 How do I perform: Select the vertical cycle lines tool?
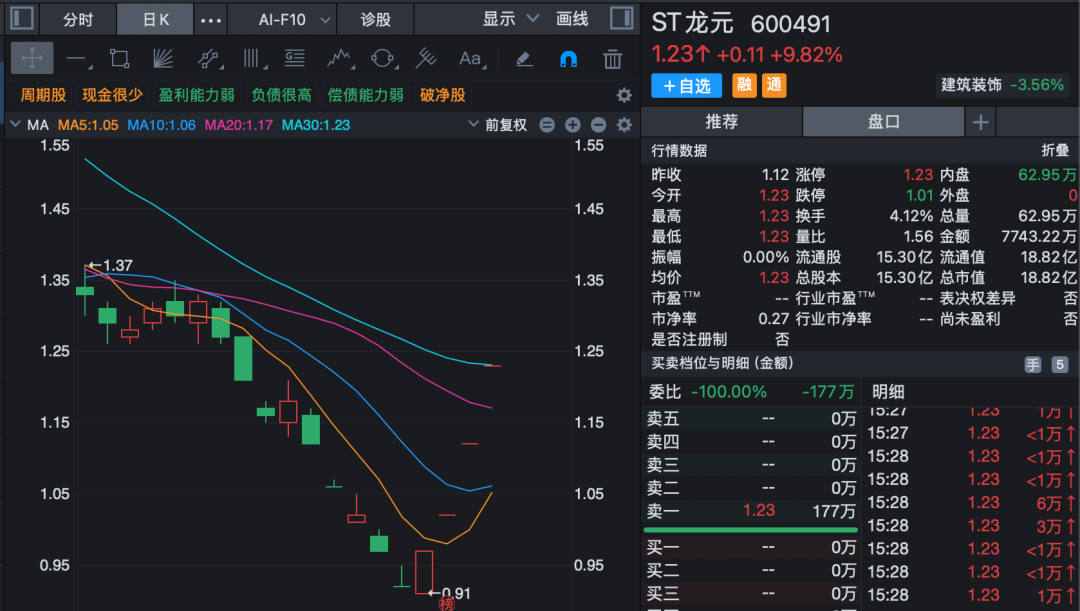pyautogui.click(x=253, y=59)
